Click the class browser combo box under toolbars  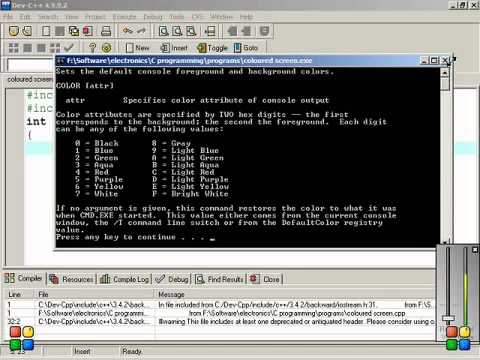(31, 65)
